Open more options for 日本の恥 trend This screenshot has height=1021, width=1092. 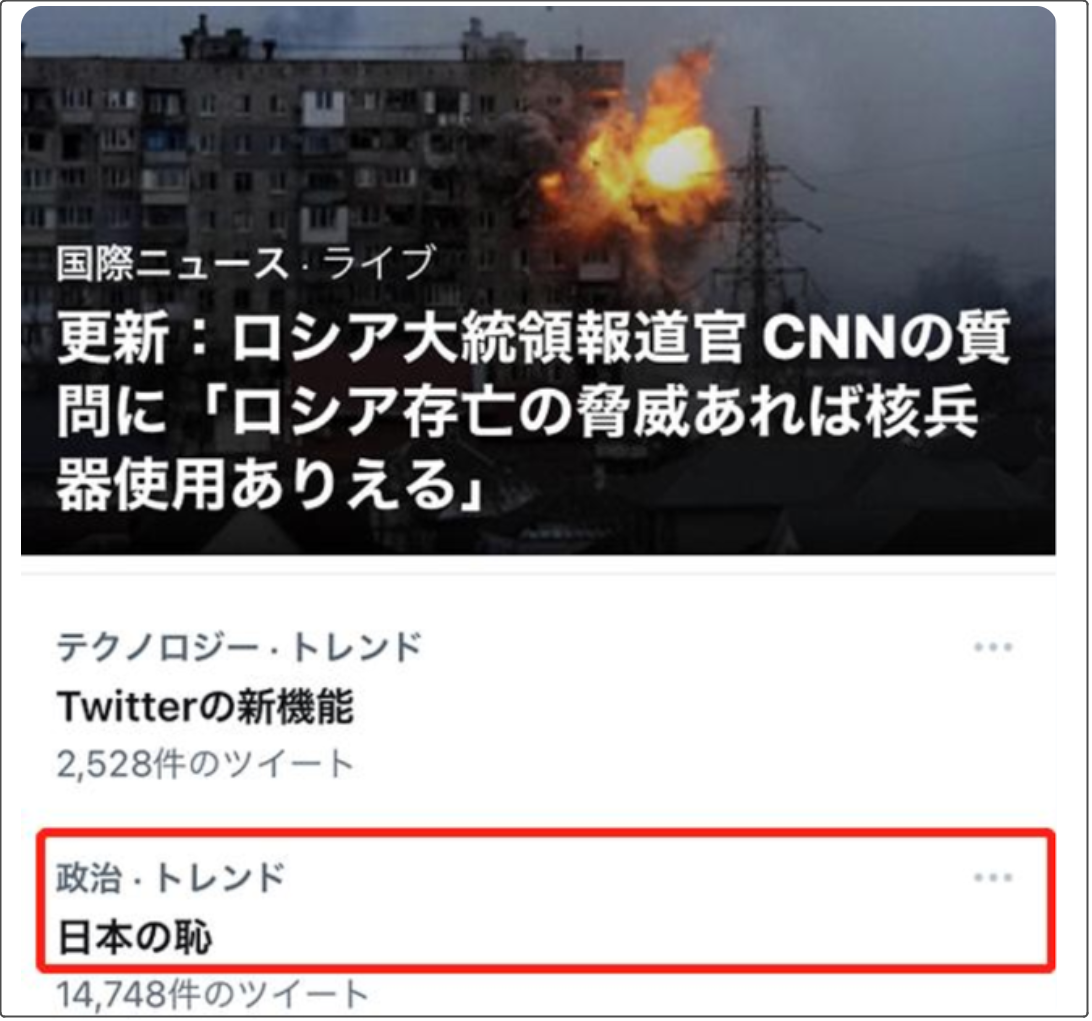click(x=993, y=877)
